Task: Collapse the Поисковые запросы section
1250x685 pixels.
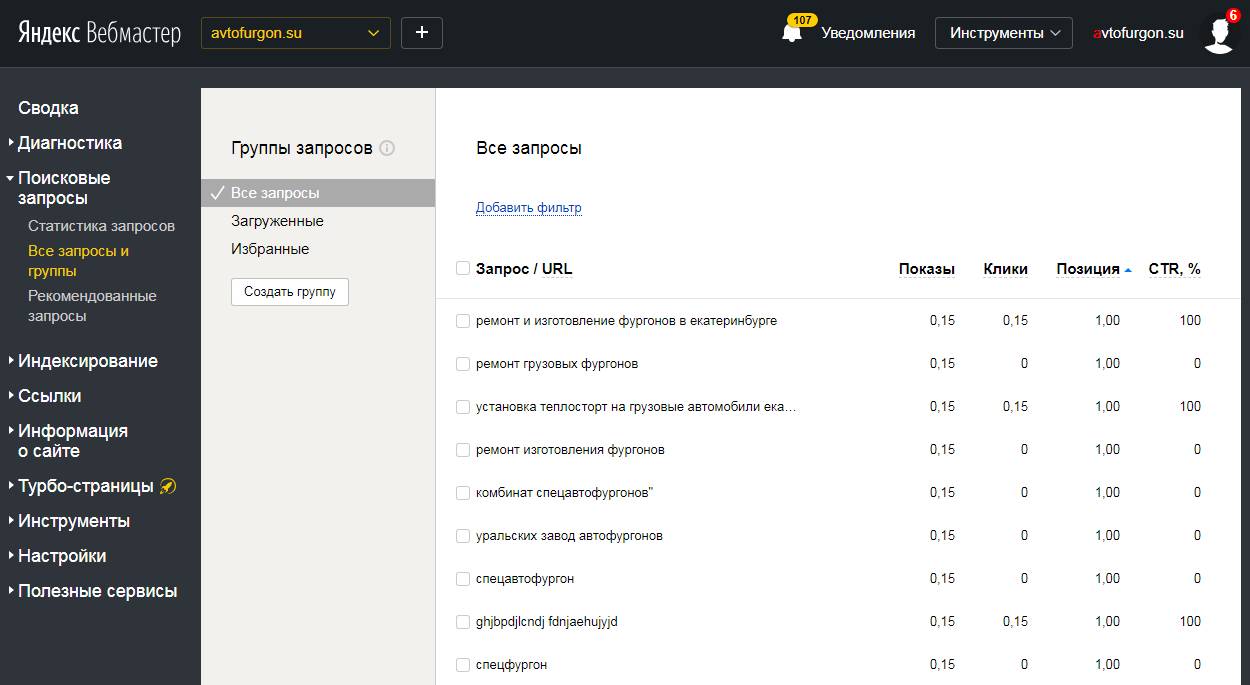Action: [x=64, y=188]
